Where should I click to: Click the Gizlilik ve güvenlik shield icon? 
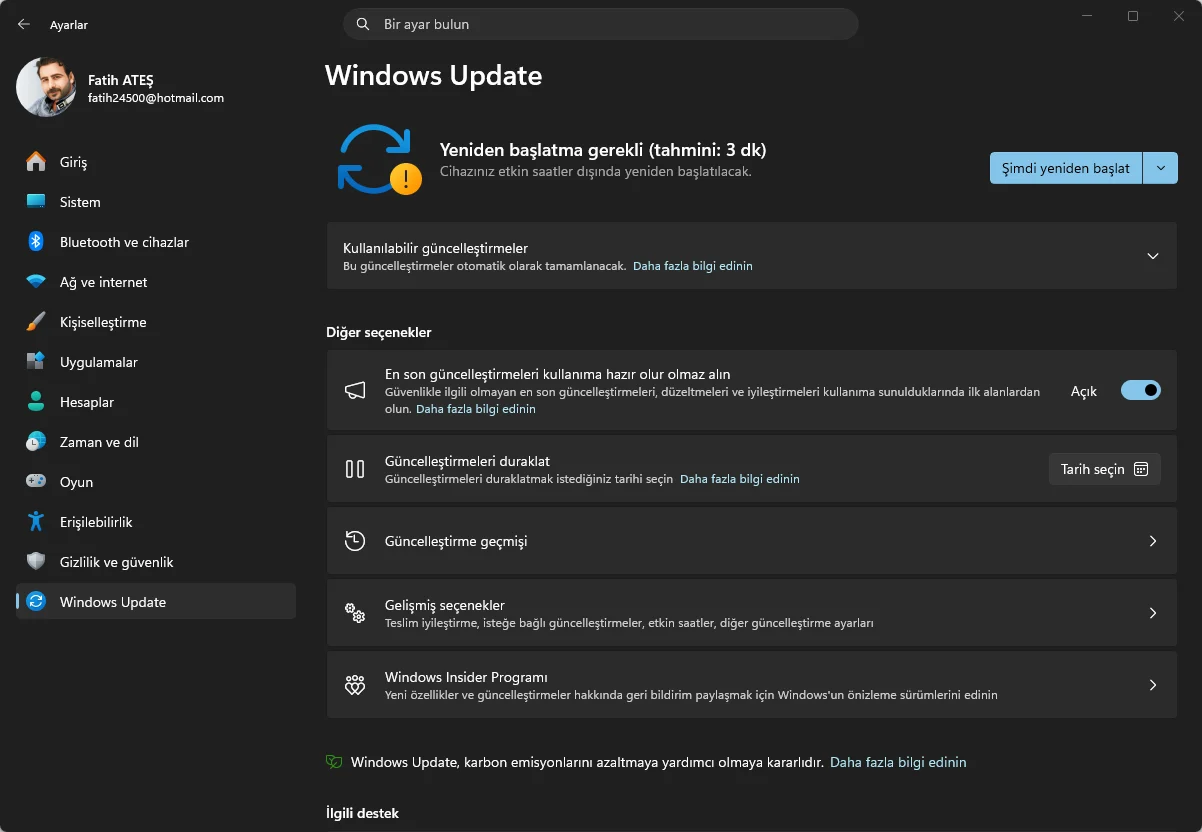coord(36,562)
